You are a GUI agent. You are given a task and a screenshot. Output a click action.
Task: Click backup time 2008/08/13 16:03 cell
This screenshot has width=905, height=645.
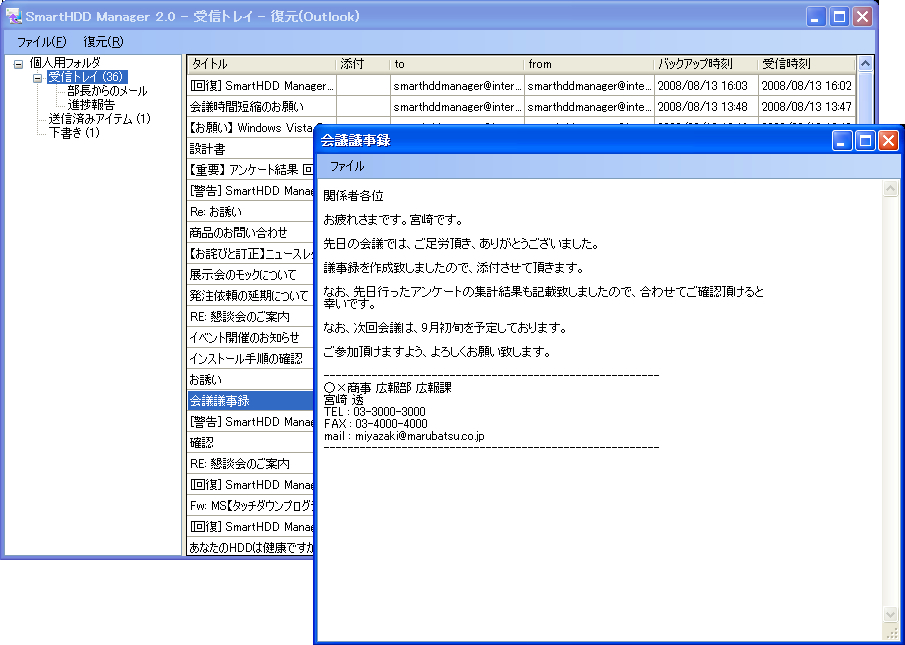[706, 86]
